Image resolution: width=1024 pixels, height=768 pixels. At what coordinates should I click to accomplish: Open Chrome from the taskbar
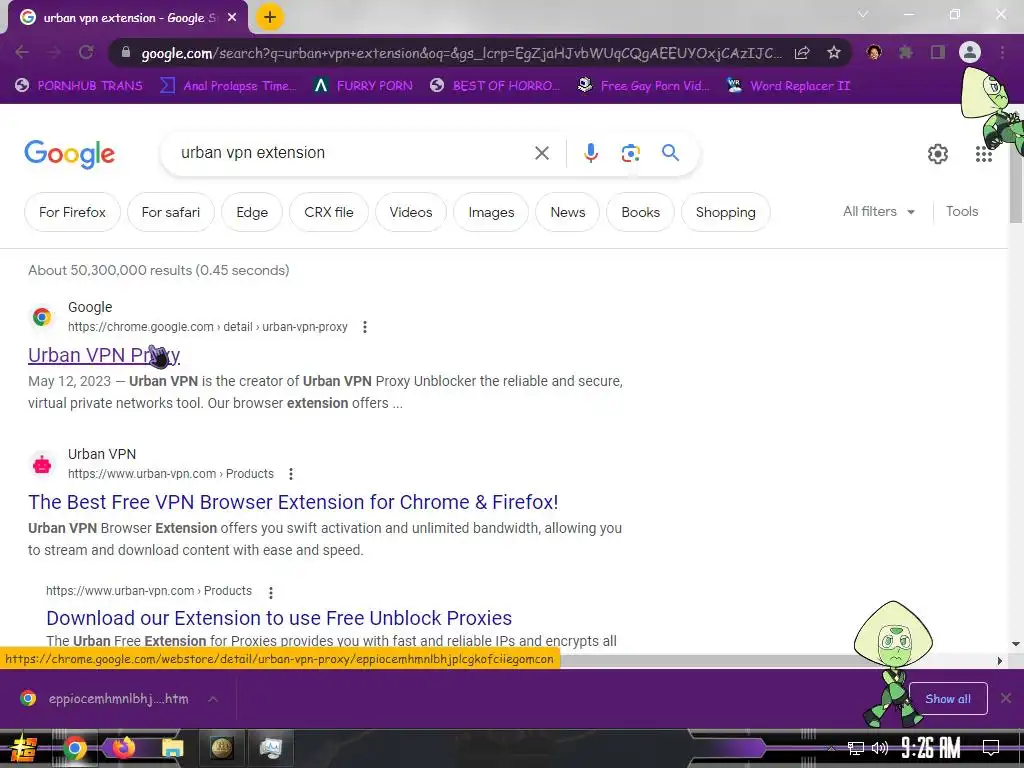point(74,748)
